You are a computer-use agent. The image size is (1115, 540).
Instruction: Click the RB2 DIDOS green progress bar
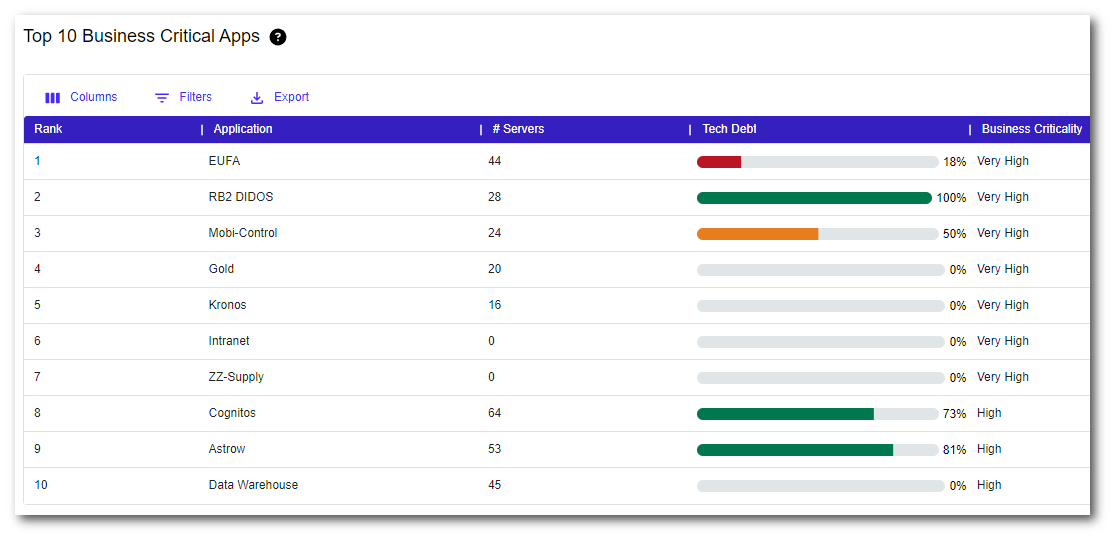tap(814, 198)
